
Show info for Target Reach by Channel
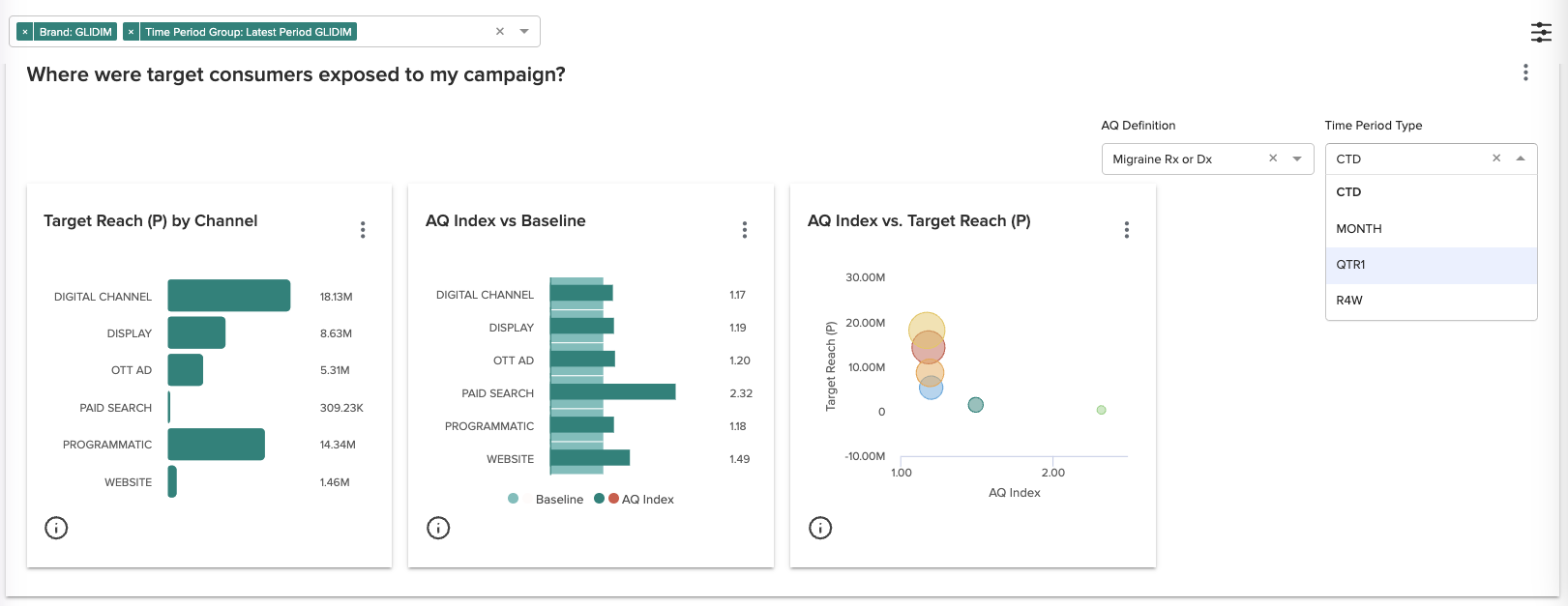56,528
